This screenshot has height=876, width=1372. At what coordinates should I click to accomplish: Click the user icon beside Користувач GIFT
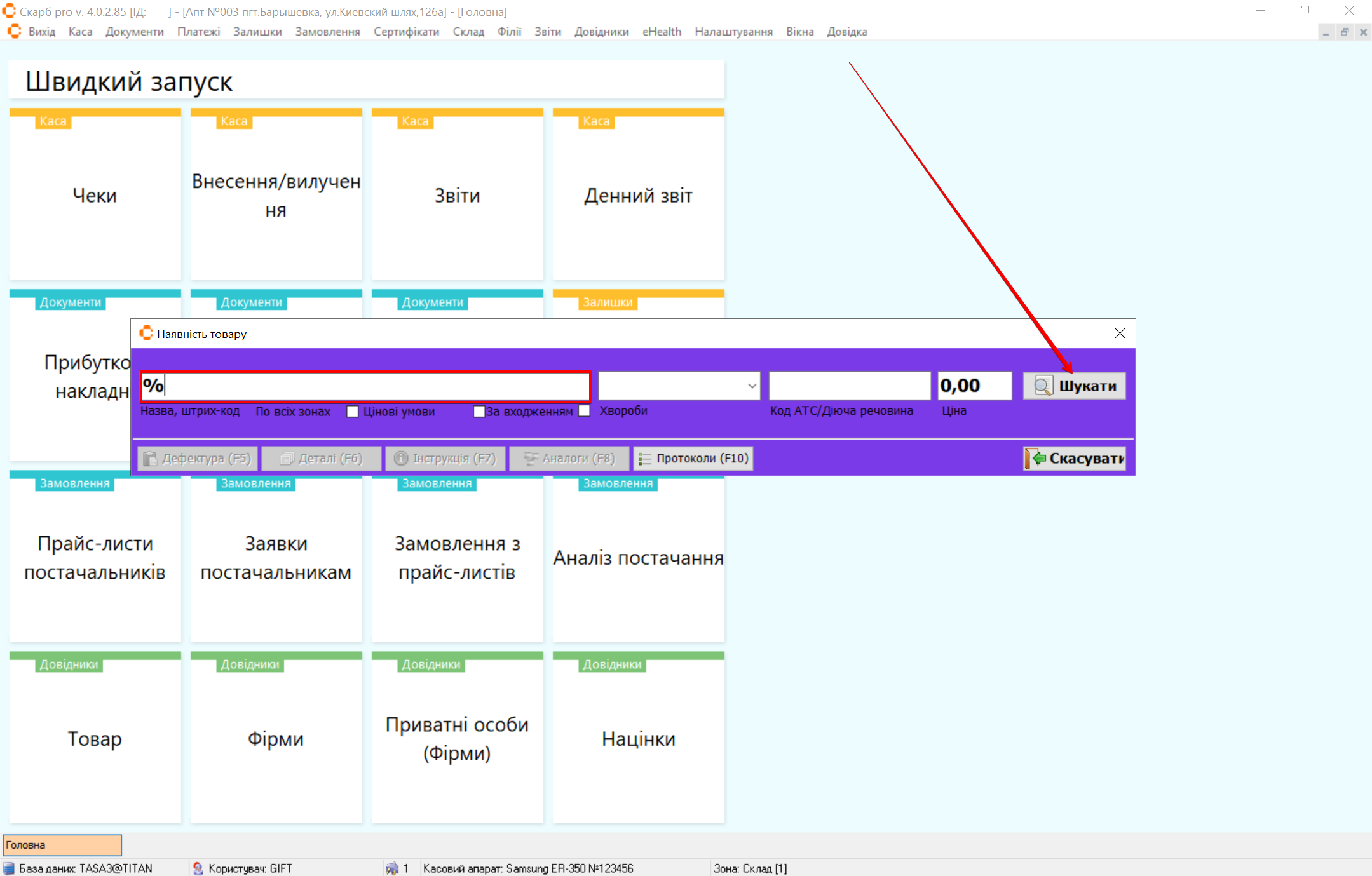(x=198, y=868)
